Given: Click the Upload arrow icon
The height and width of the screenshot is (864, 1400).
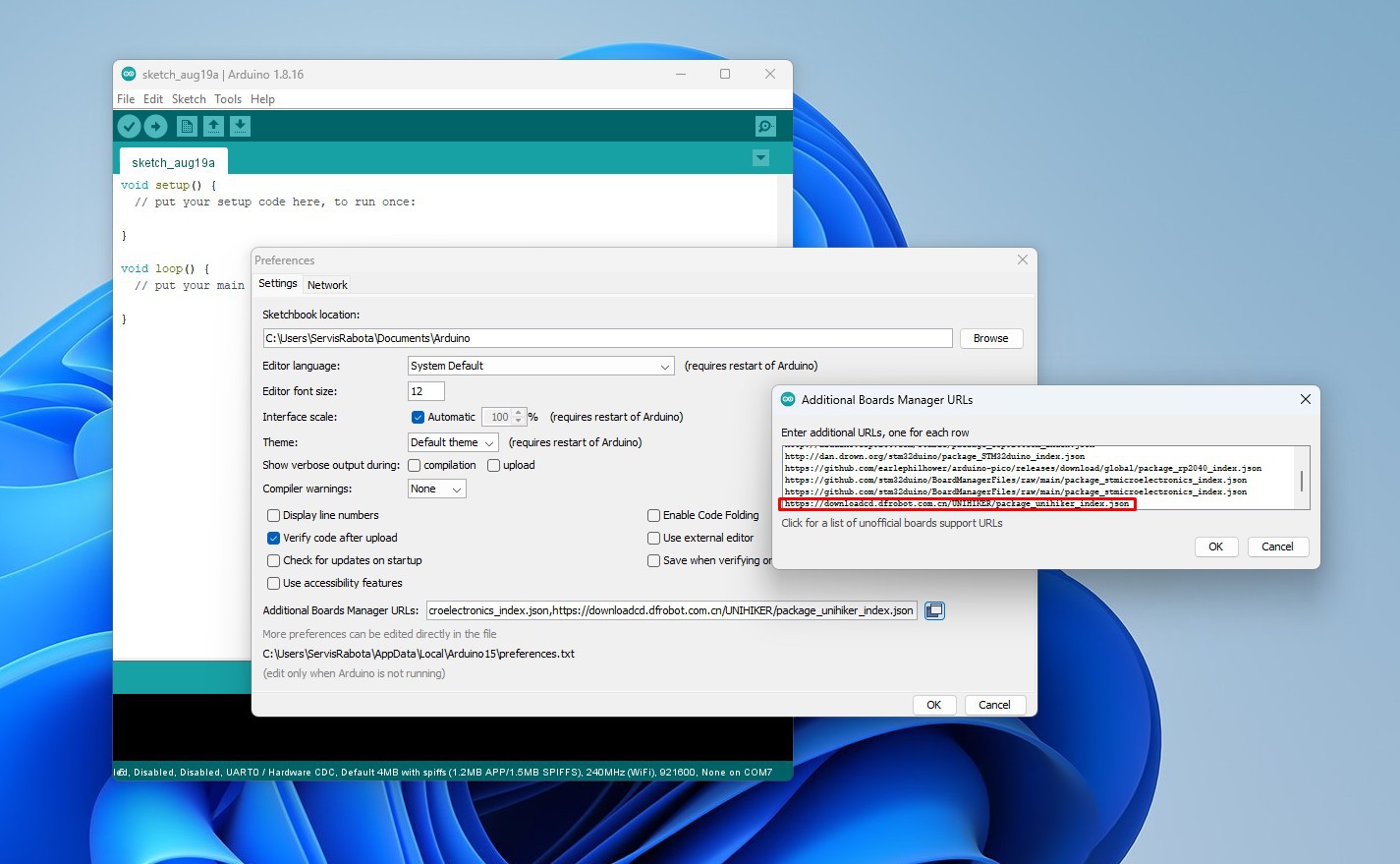Looking at the screenshot, I should (155, 126).
